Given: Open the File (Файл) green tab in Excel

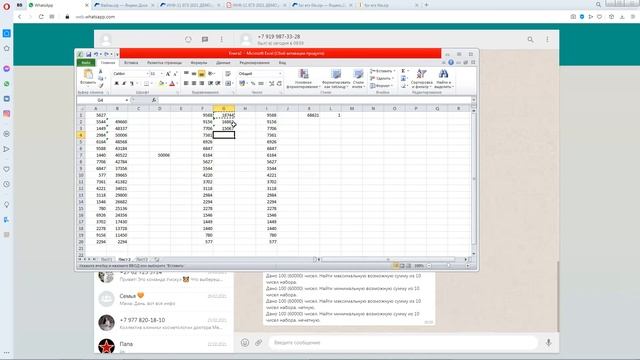Looking at the screenshot, I should pyautogui.click(x=86, y=62).
